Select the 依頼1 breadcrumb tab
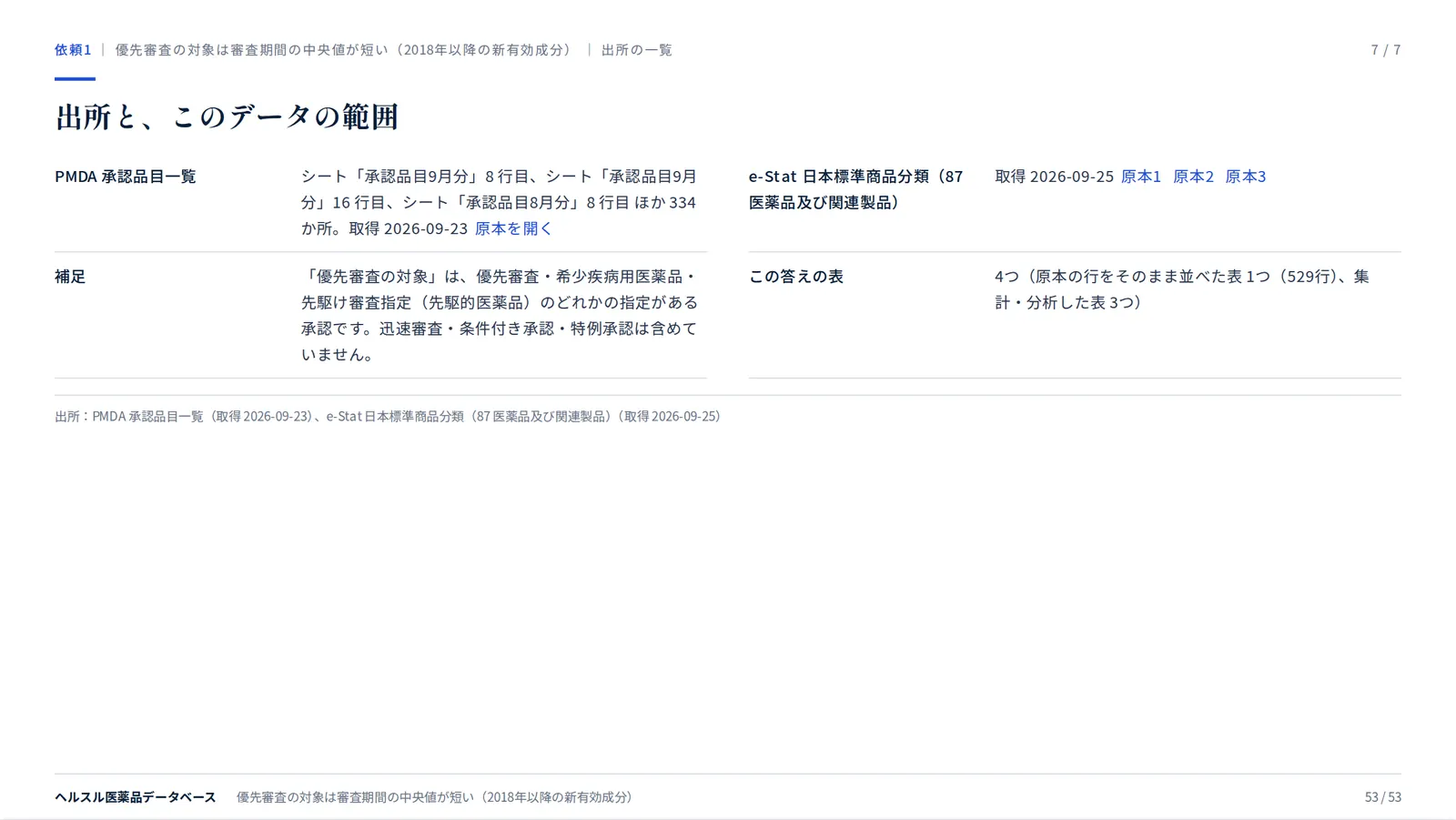This screenshot has height=820, width=1456. tap(73, 50)
